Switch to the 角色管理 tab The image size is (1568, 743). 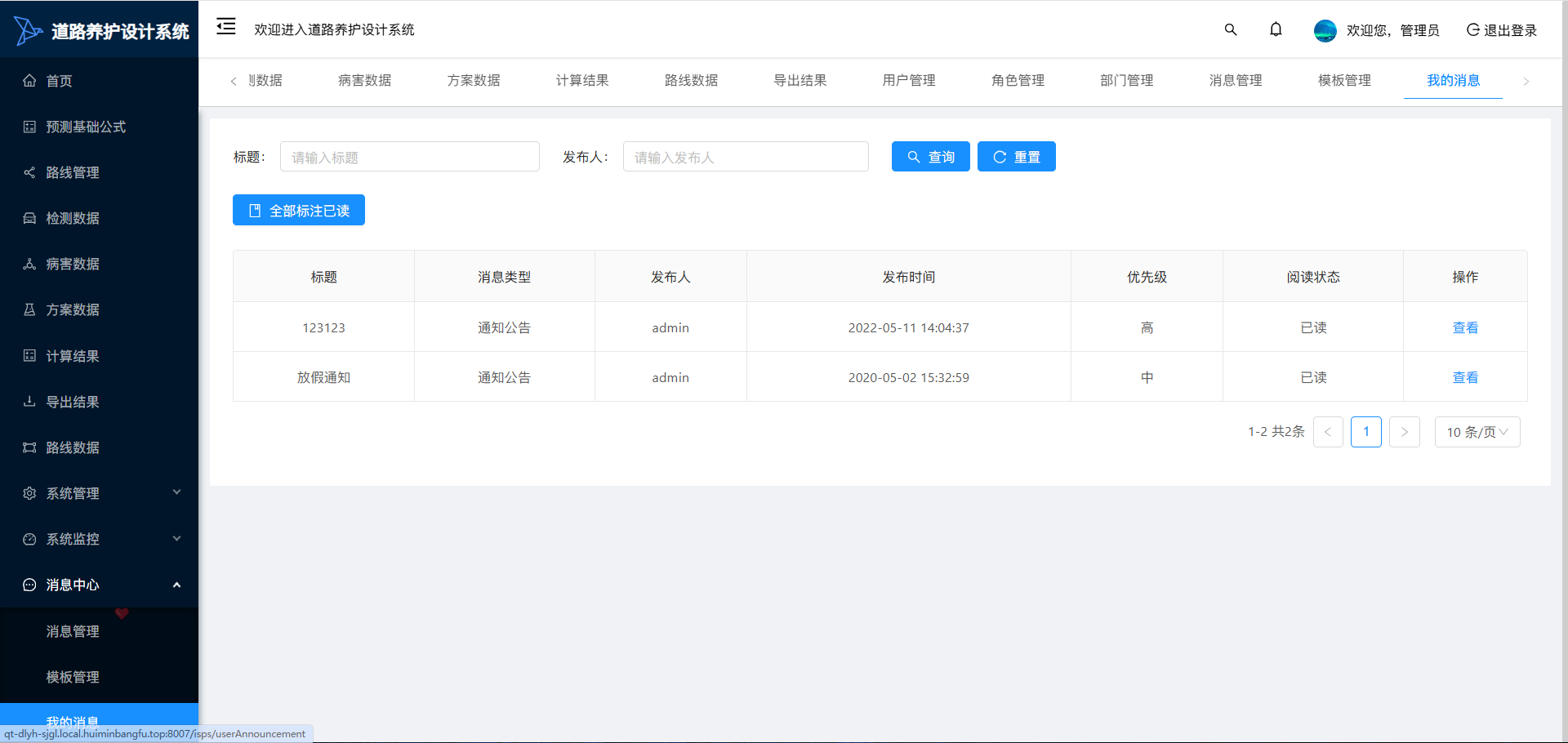(1018, 80)
